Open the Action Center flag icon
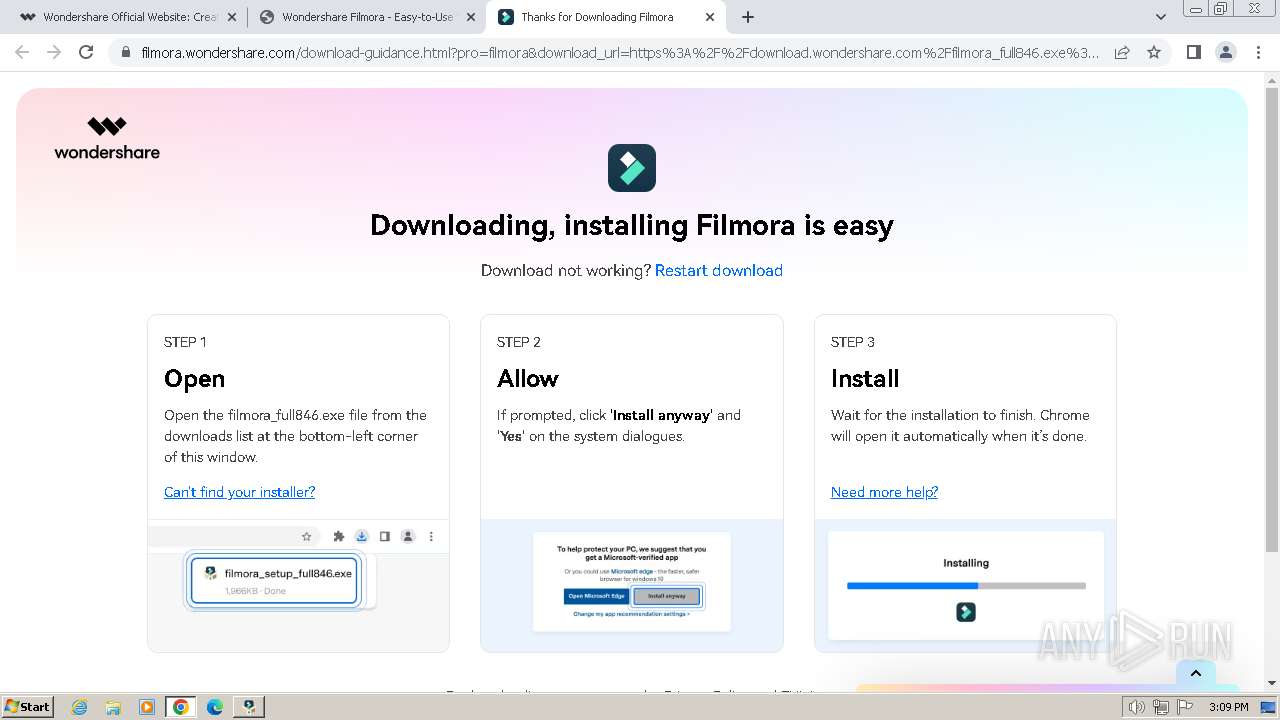Screen dimensions: 1280x720 [x=1185, y=707]
